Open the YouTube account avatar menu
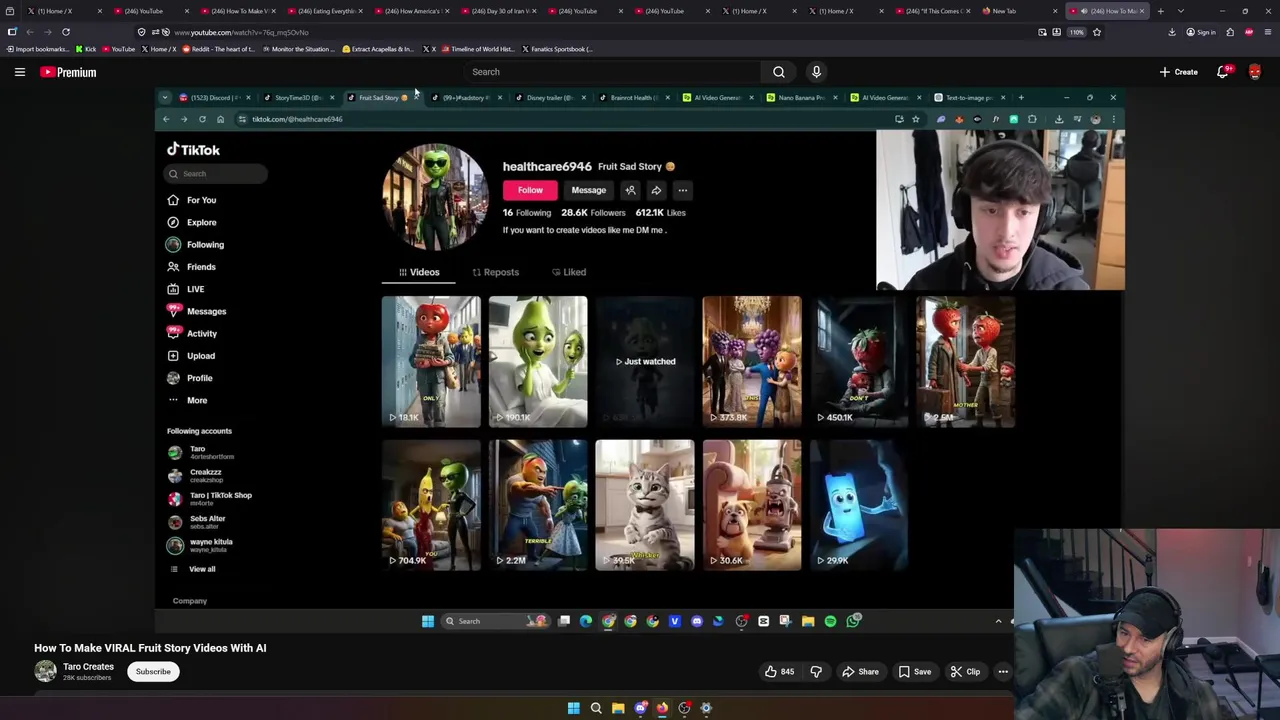The height and width of the screenshot is (720, 1280). pos(1255,72)
